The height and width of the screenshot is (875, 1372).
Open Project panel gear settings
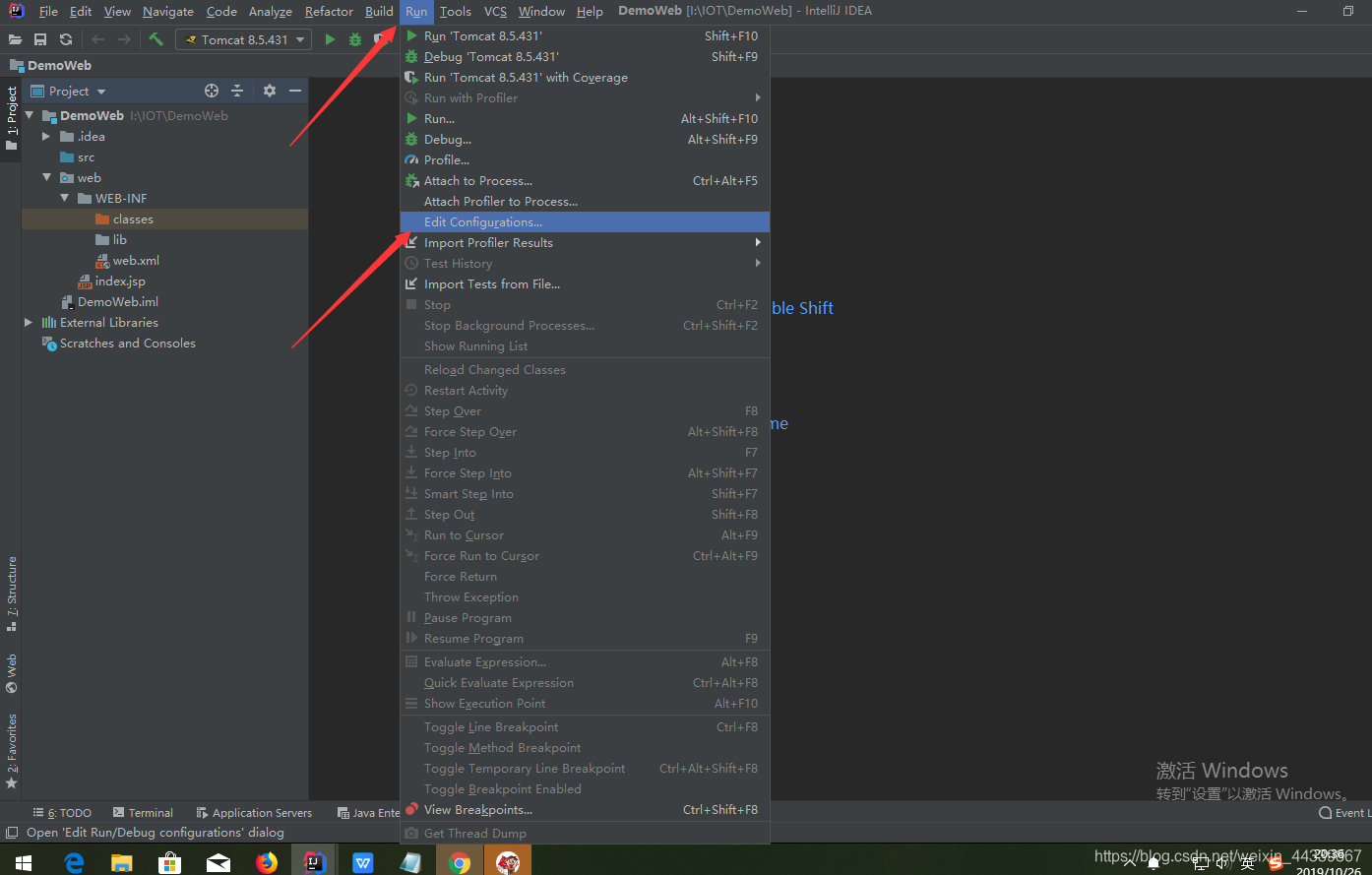(269, 91)
